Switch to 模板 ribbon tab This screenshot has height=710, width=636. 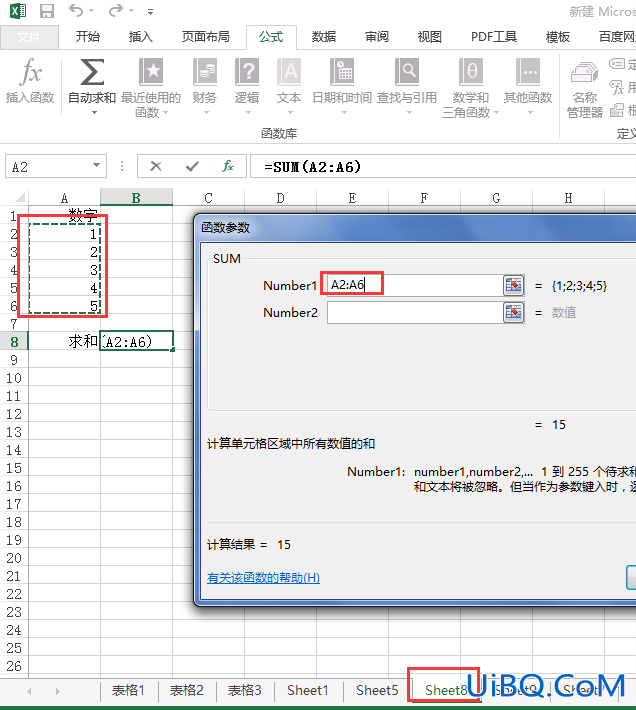click(x=558, y=37)
